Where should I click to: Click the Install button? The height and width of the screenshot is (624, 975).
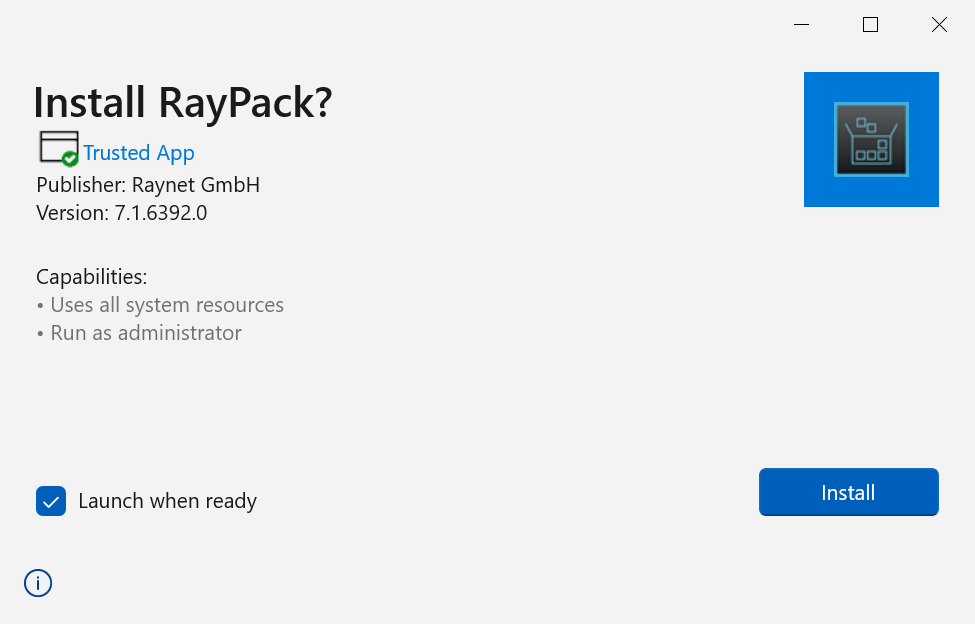[848, 492]
